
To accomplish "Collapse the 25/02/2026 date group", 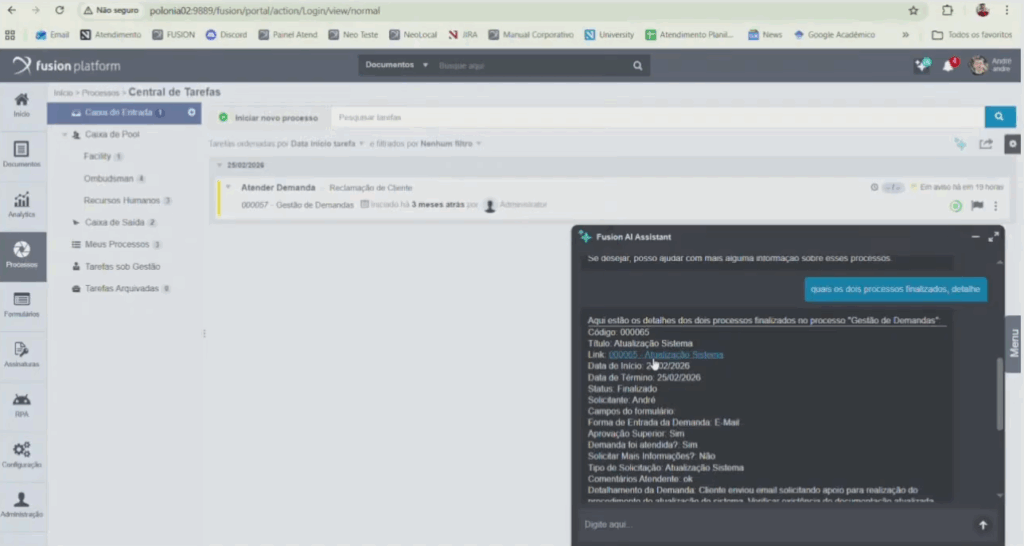I will pyautogui.click(x=219, y=165).
